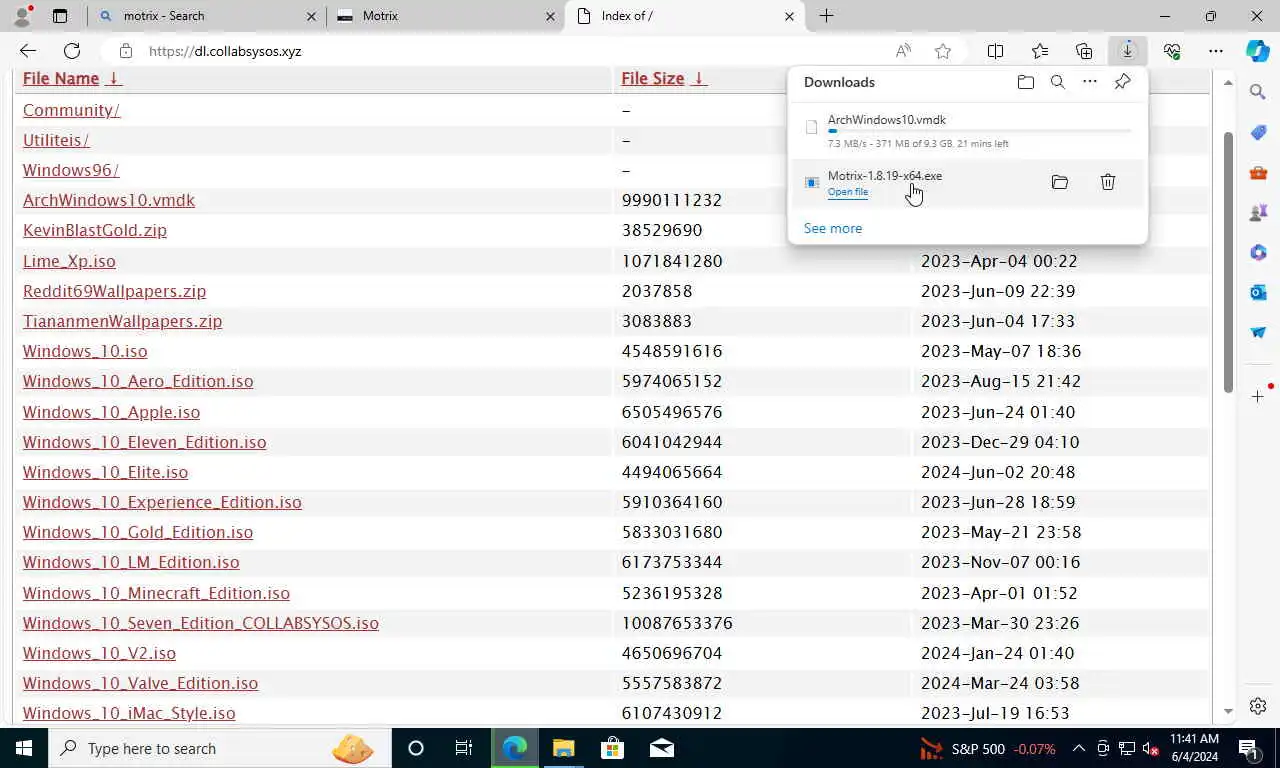Open sidebar search icon
The image size is (1280, 768).
1258,92
